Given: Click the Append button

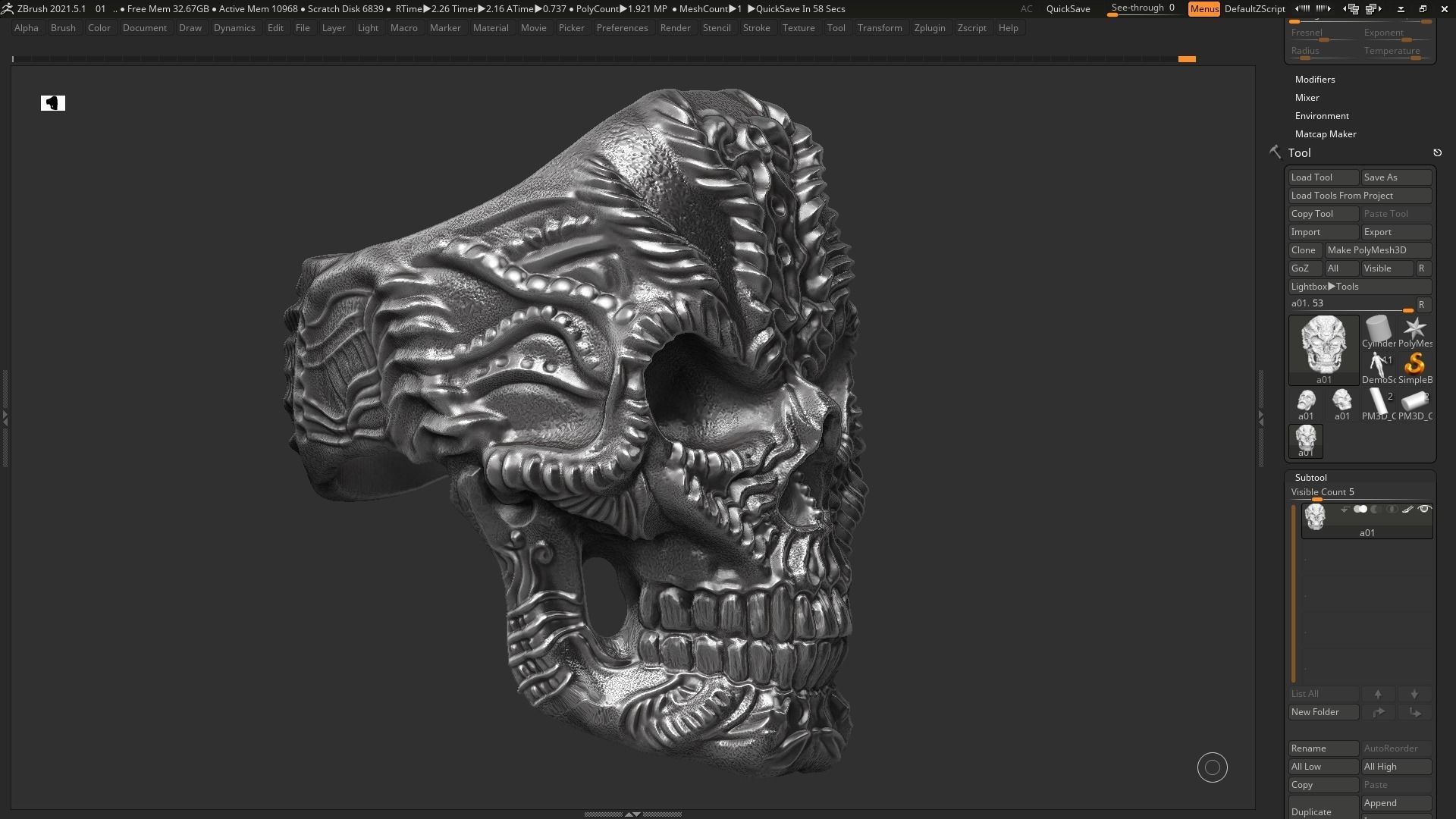Looking at the screenshot, I should click(1396, 803).
